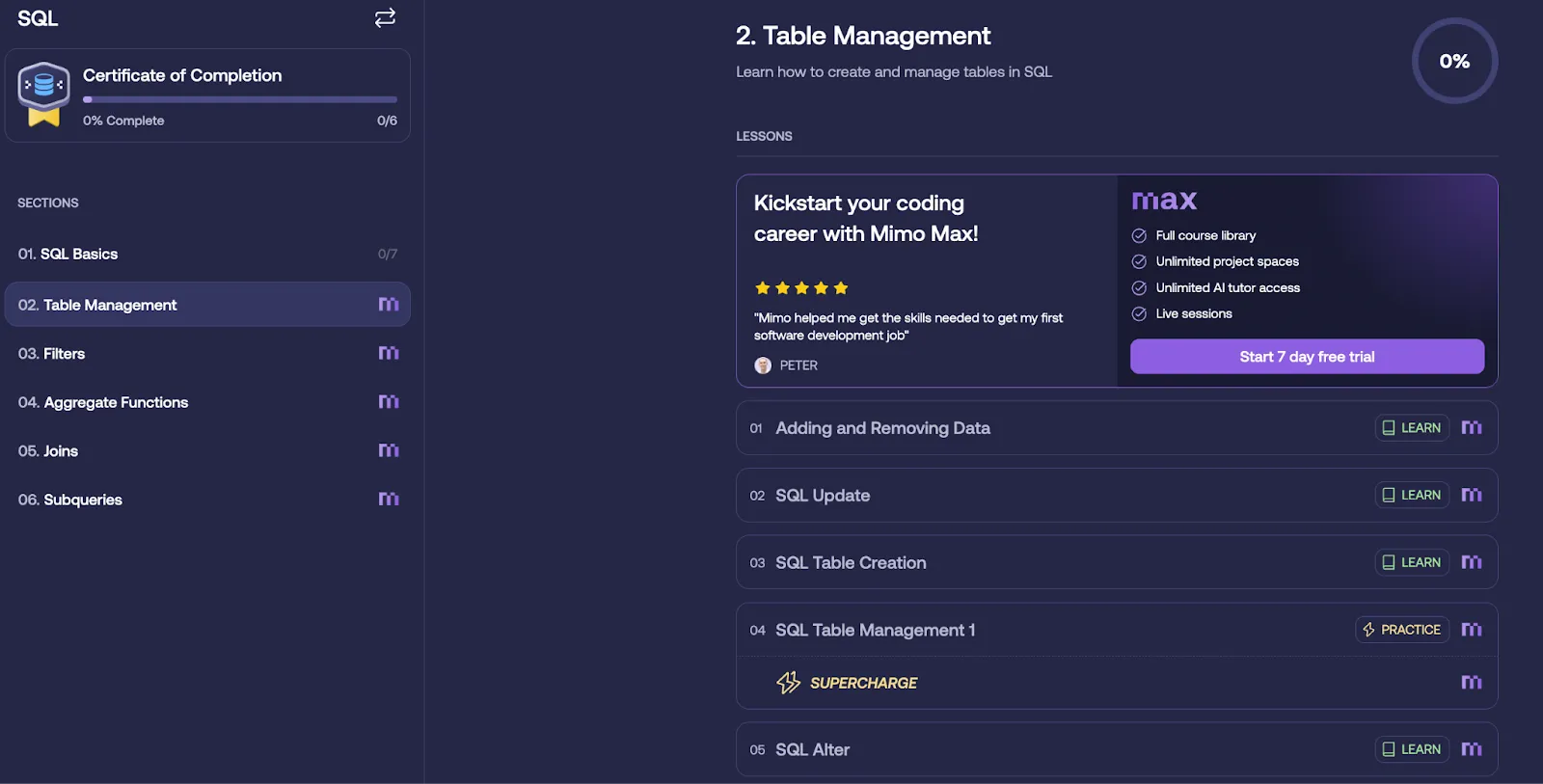Click Mimo icon on SQL Update lesson
This screenshot has width=1543, height=784.
tap(1472, 495)
